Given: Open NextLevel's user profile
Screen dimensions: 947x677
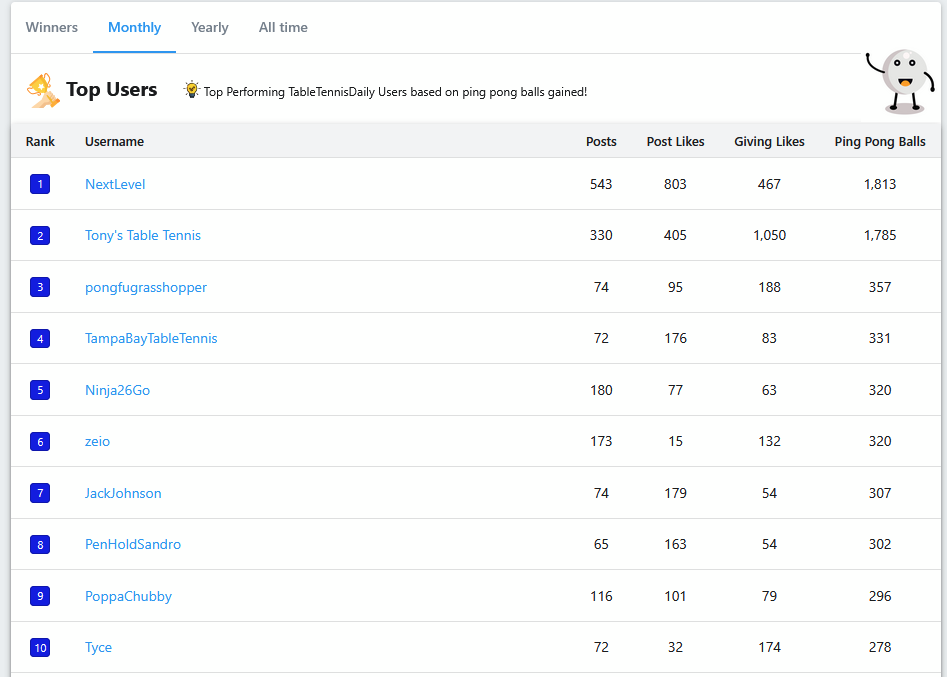Looking at the screenshot, I should click(x=115, y=184).
